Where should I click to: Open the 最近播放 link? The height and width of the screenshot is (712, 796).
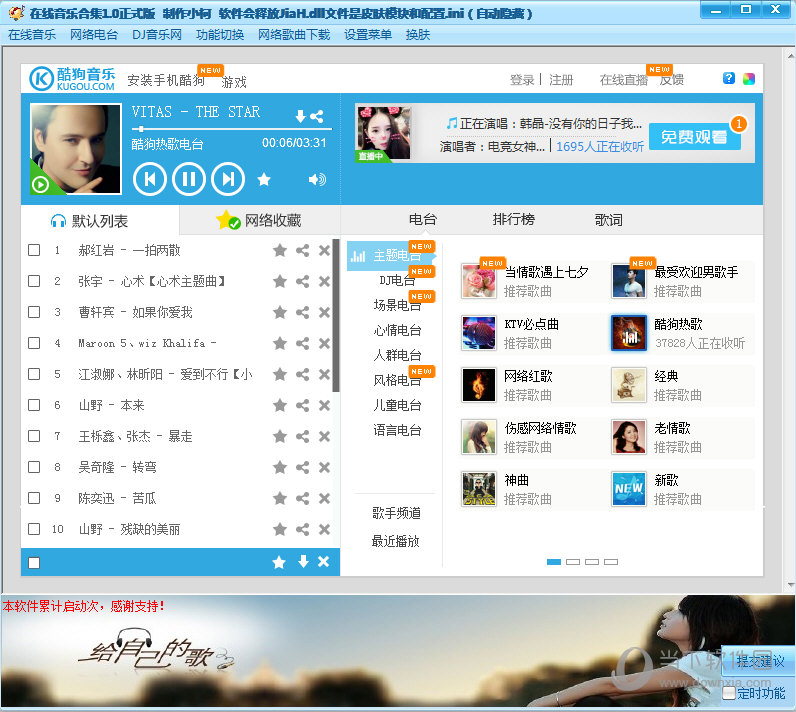(395, 541)
